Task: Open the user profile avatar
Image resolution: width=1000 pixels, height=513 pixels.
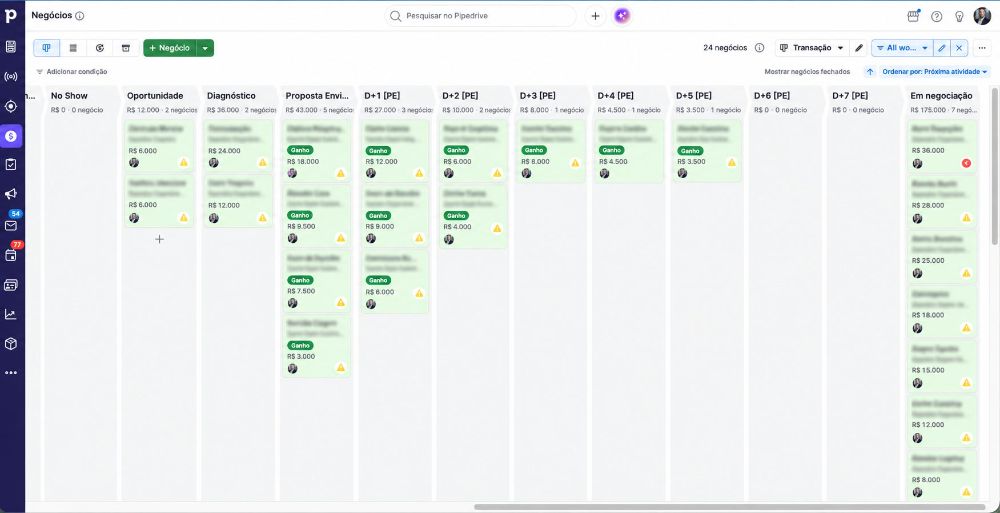Action: point(982,16)
